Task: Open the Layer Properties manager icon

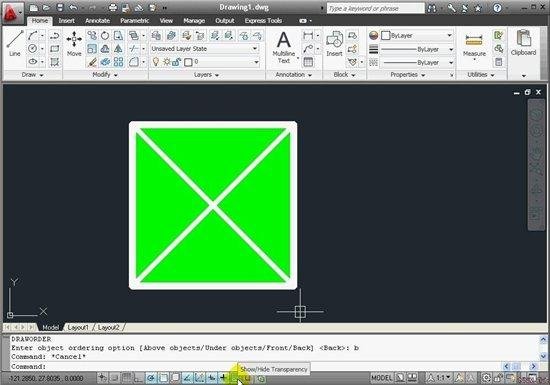Action: tap(156, 35)
